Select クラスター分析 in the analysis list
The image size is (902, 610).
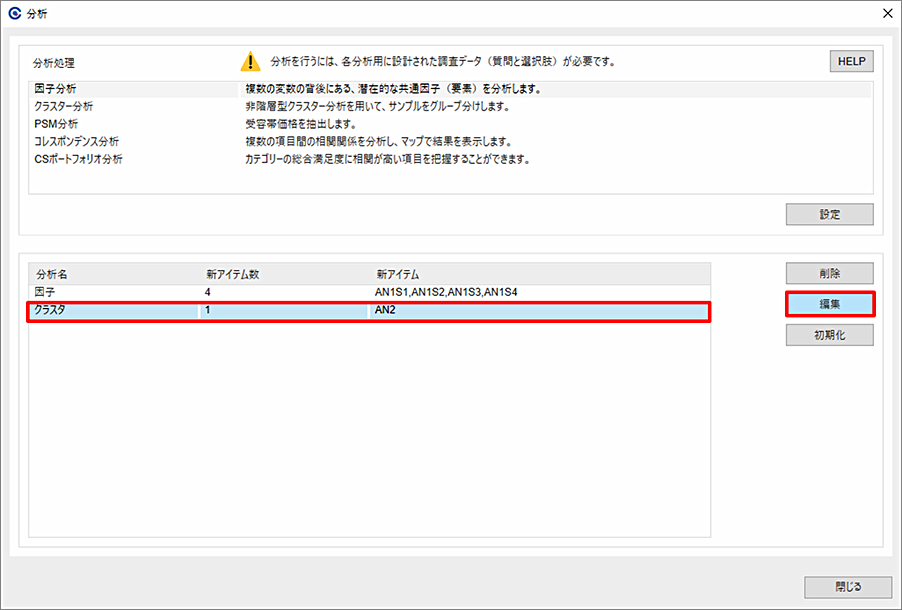[63, 106]
